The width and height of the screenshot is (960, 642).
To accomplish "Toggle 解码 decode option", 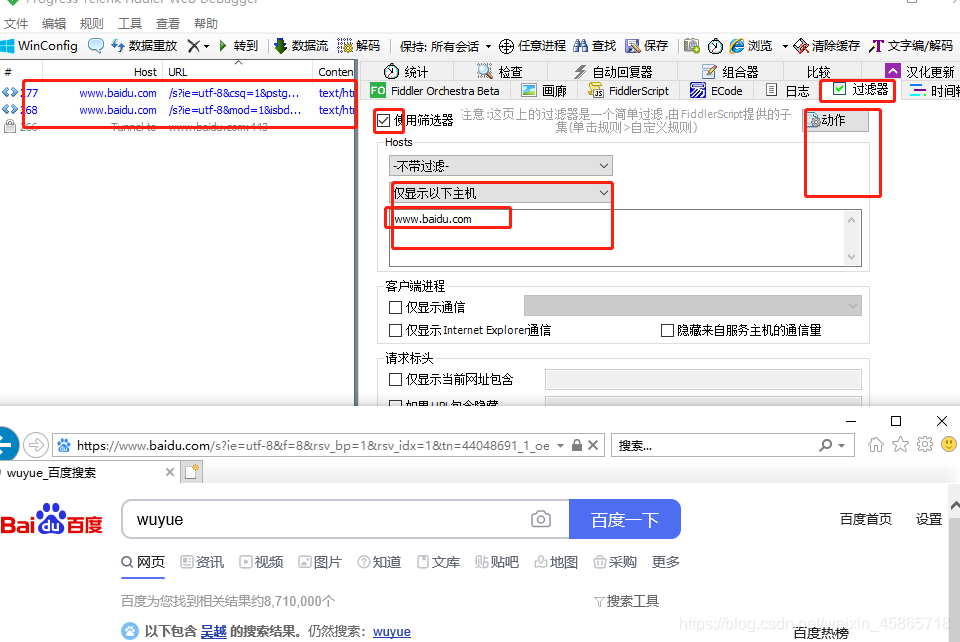I will point(359,46).
